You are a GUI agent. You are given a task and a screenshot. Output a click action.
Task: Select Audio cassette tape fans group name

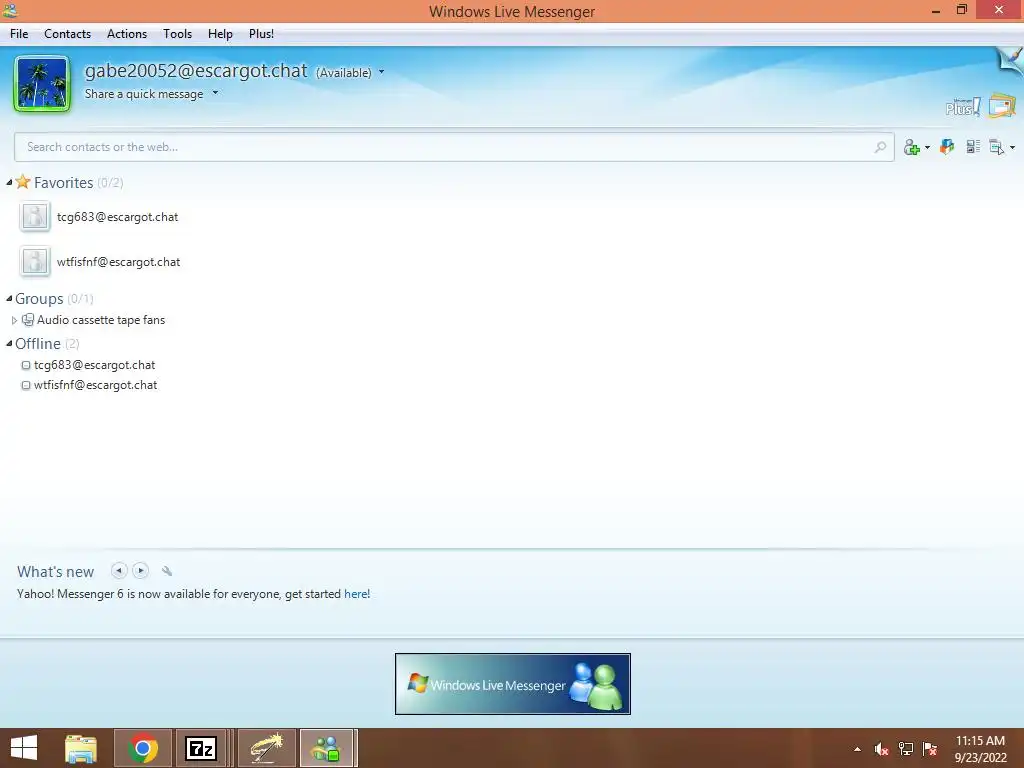(x=101, y=320)
